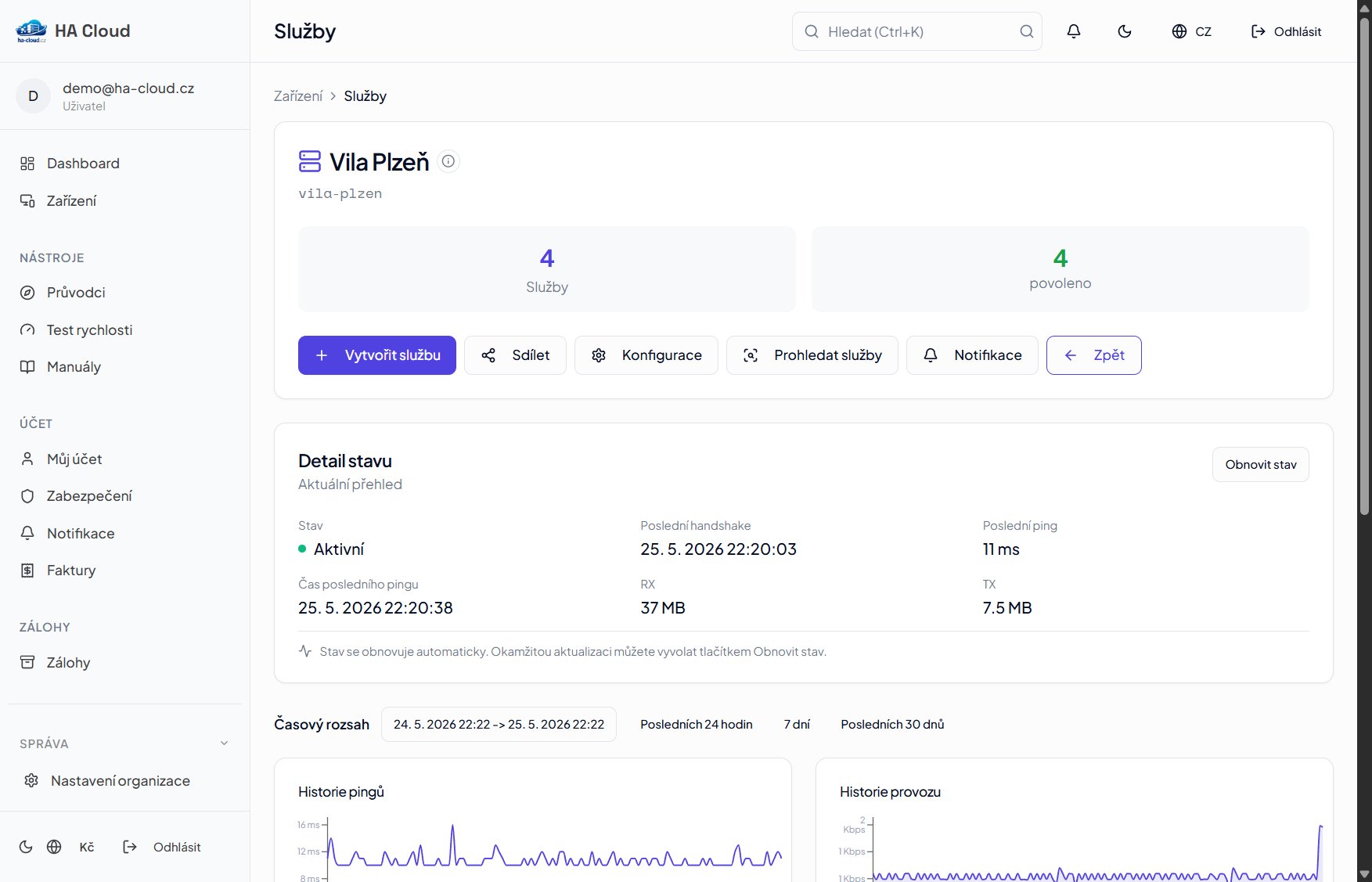
Task: Collapse the SPRÁVA section chevron
Action: pyautogui.click(x=225, y=743)
